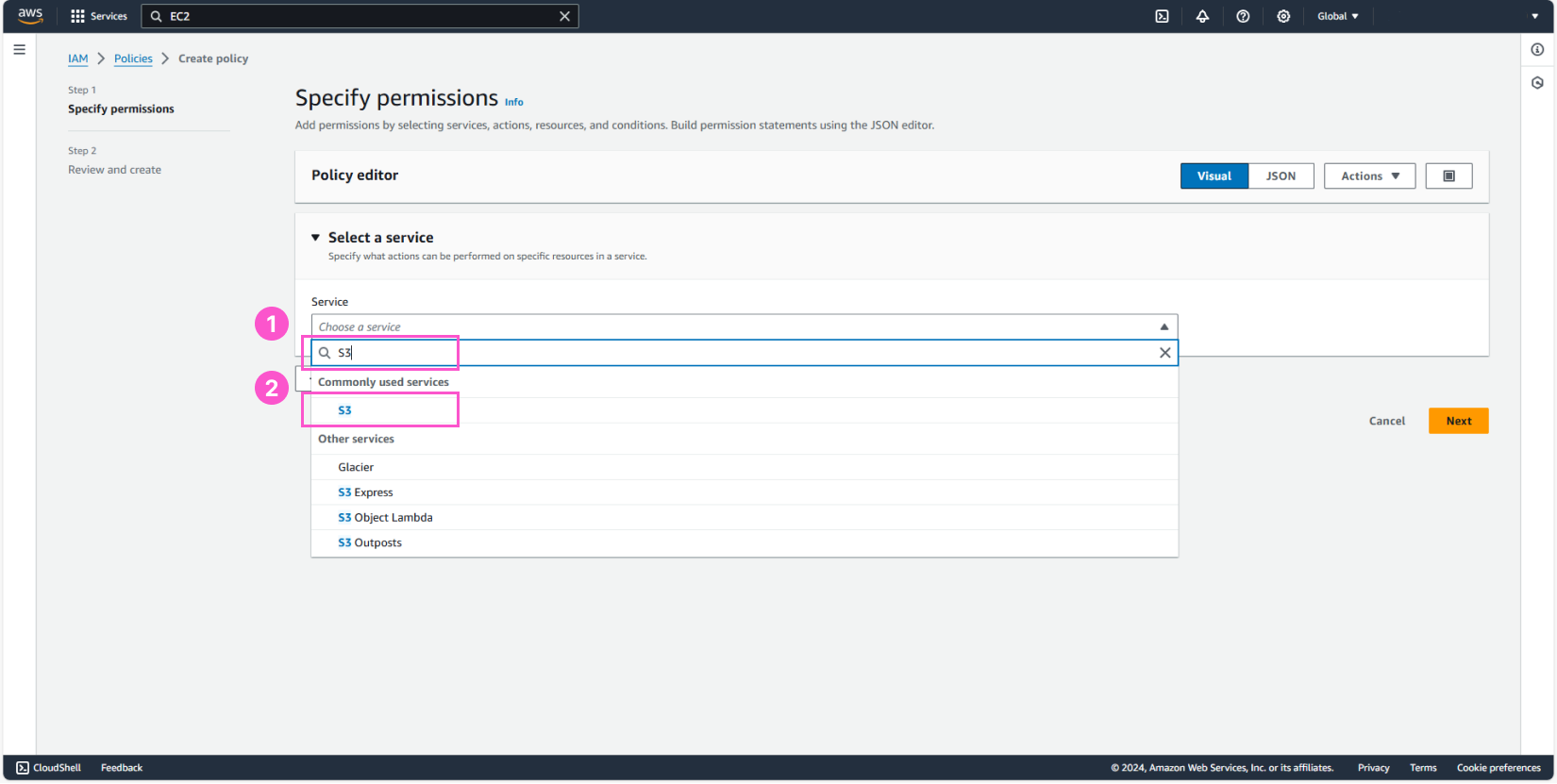Click the S3 service search field

745,353
